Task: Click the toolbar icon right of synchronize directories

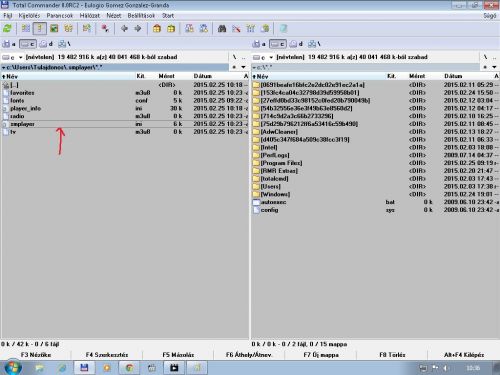Action: (265, 29)
